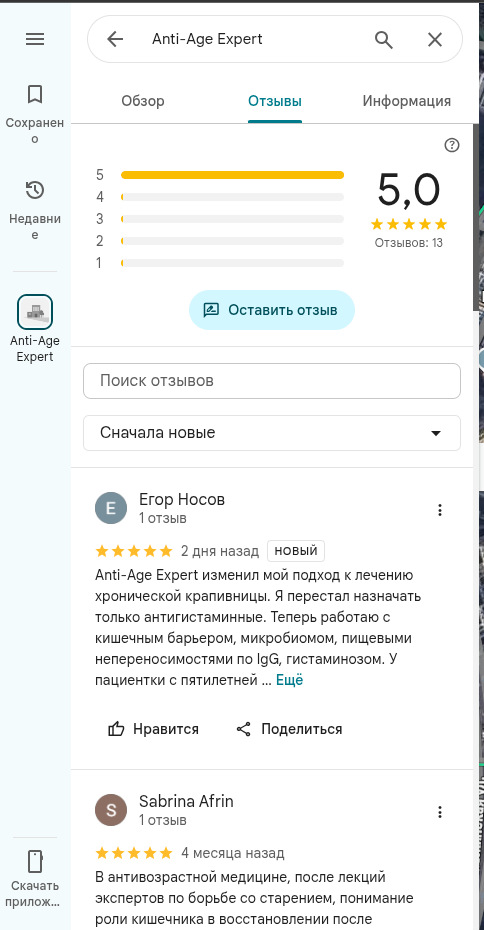Open Sabrina Afrin reviewer name link
This screenshot has width=484, height=930.
click(x=186, y=802)
